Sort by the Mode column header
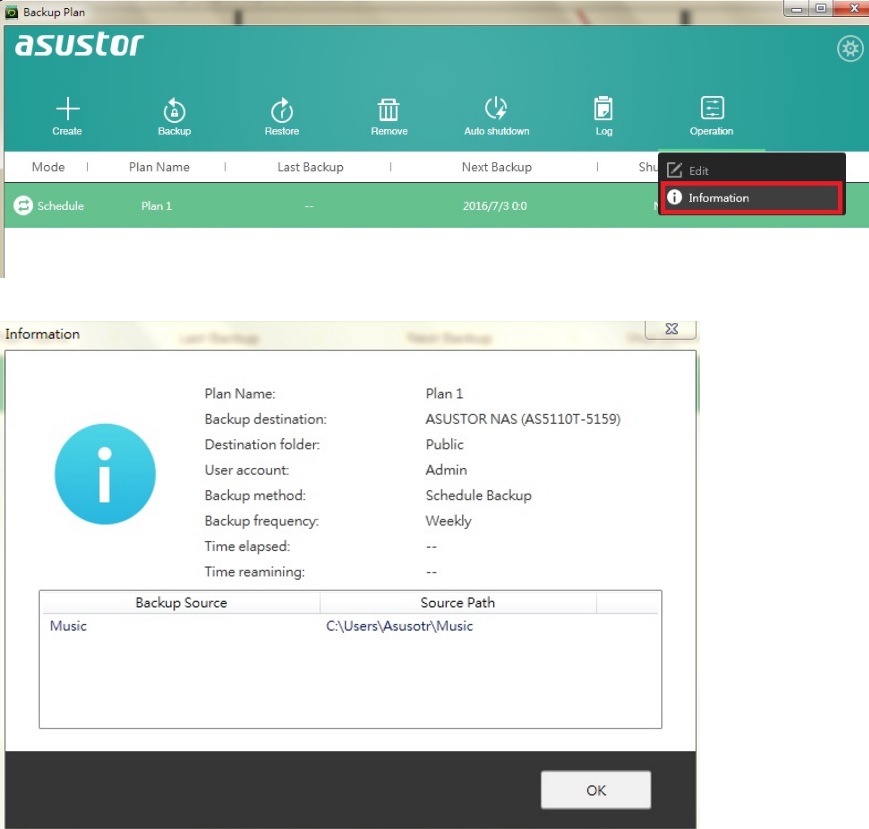The height and width of the screenshot is (829, 869). (48, 167)
